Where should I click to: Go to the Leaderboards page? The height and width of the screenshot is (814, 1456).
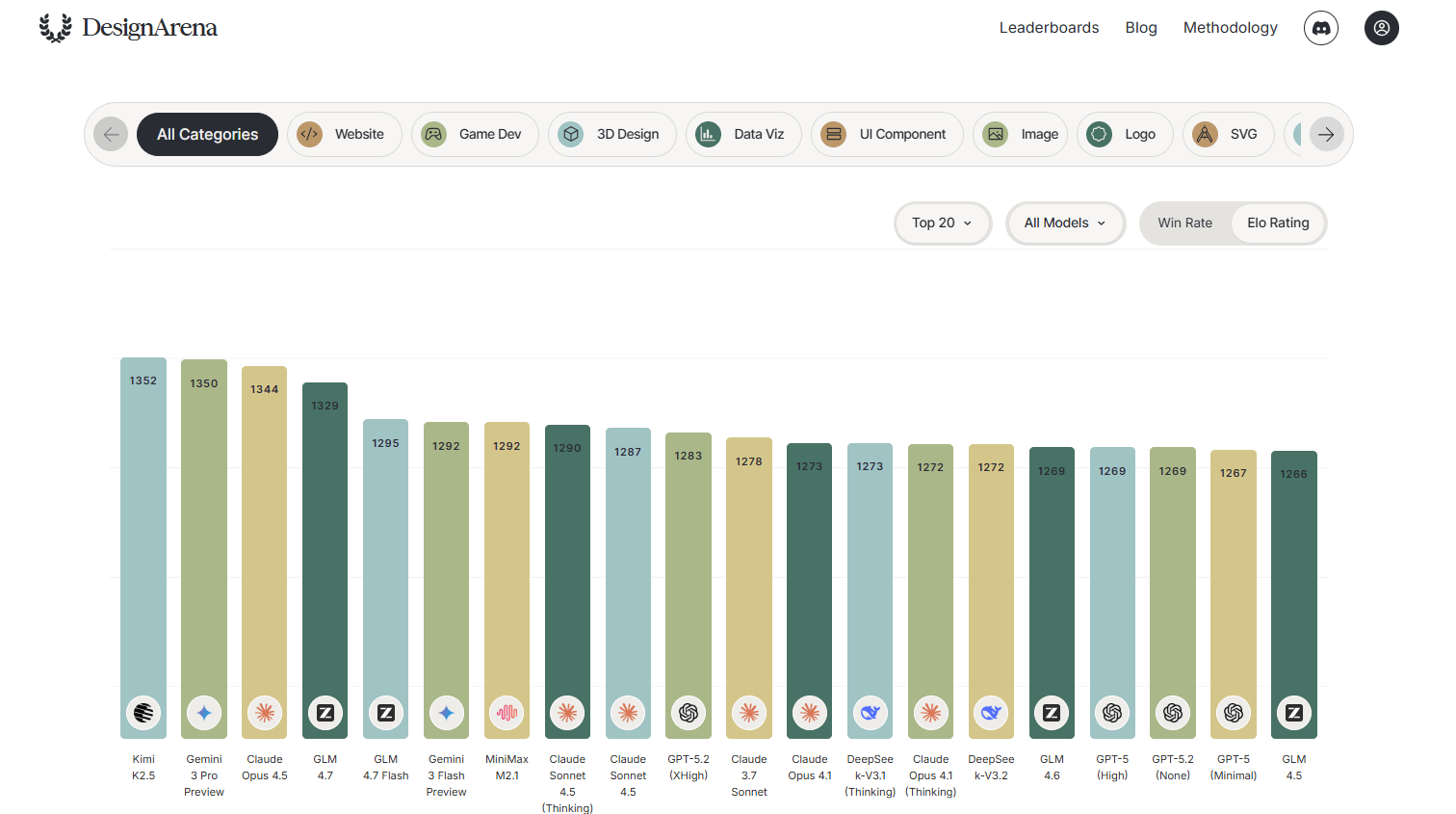point(1049,28)
